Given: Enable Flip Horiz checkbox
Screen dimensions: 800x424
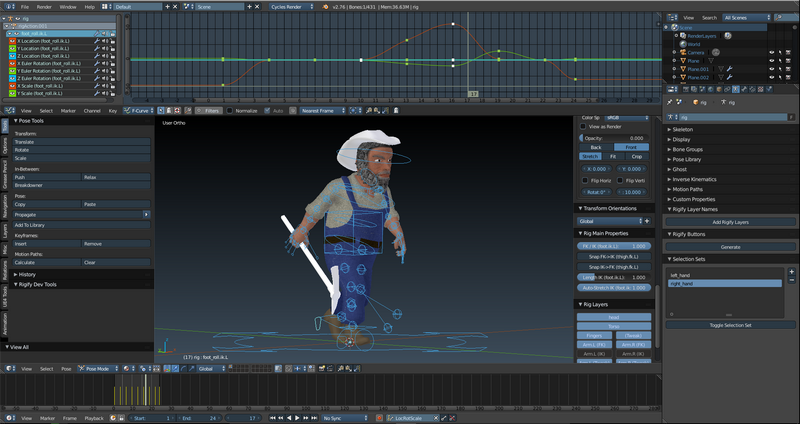Looking at the screenshot, I should pyautogui.click(x=585, y=180).
